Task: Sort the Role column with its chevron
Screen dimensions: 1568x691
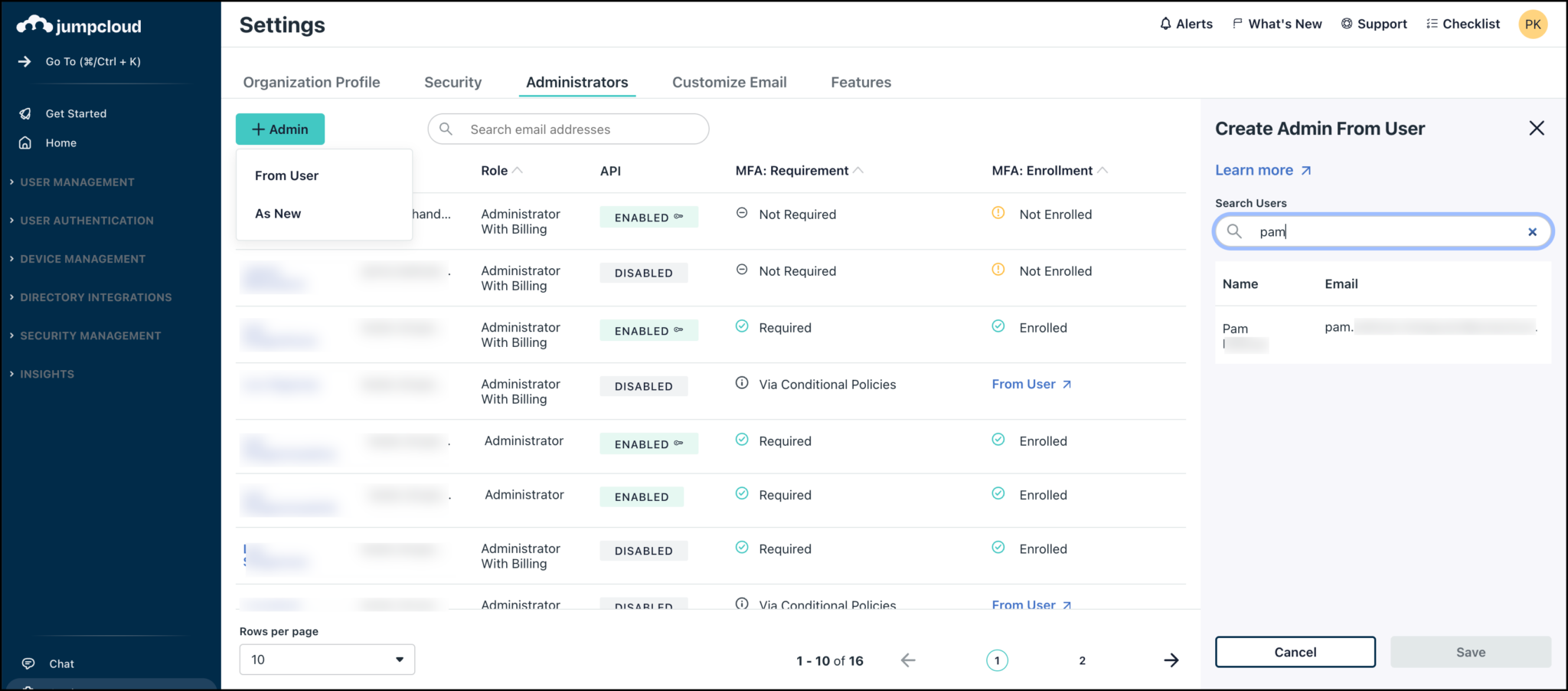Action: coord(518,170)
